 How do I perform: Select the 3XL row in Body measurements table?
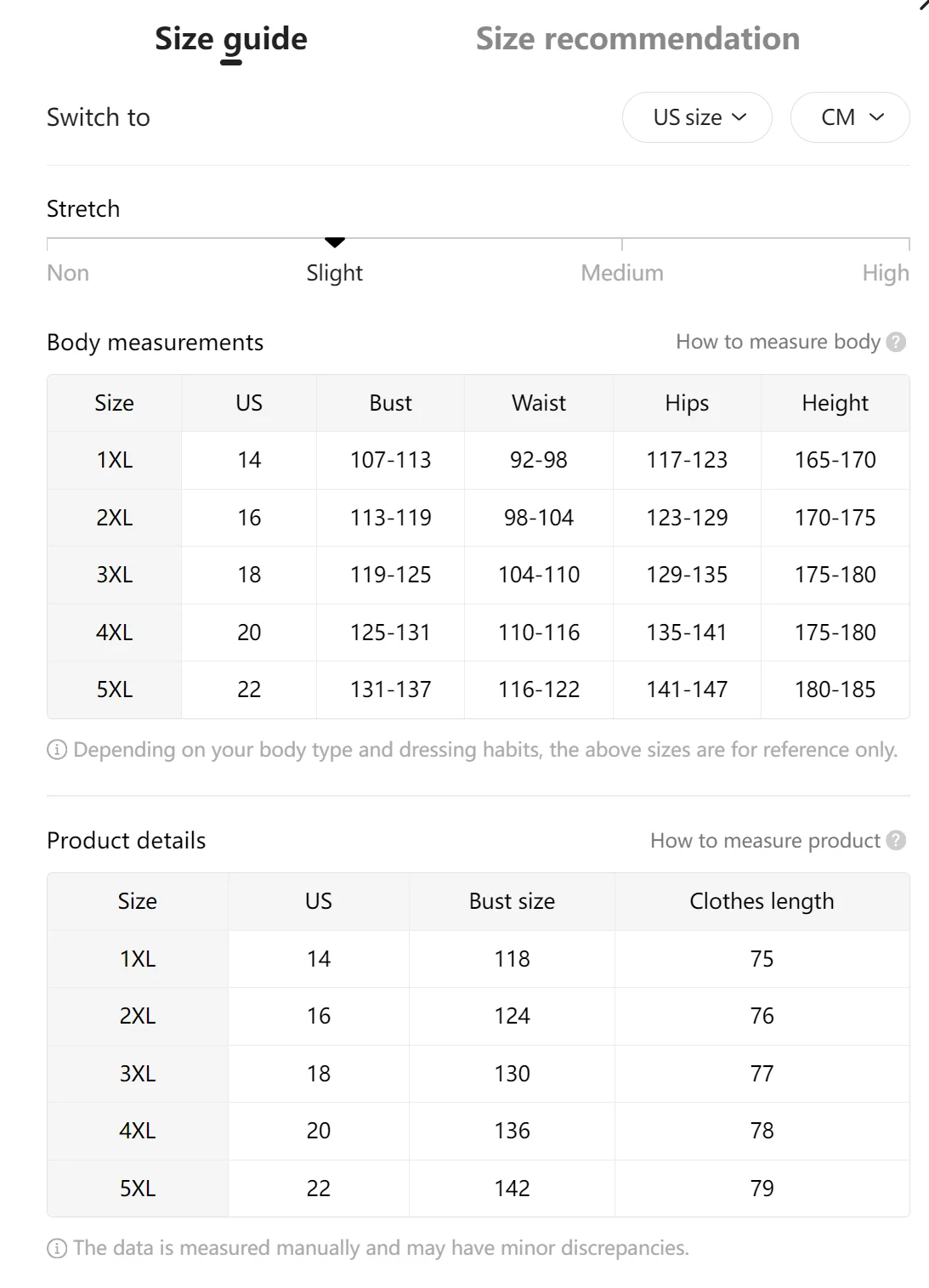(115, 575)
